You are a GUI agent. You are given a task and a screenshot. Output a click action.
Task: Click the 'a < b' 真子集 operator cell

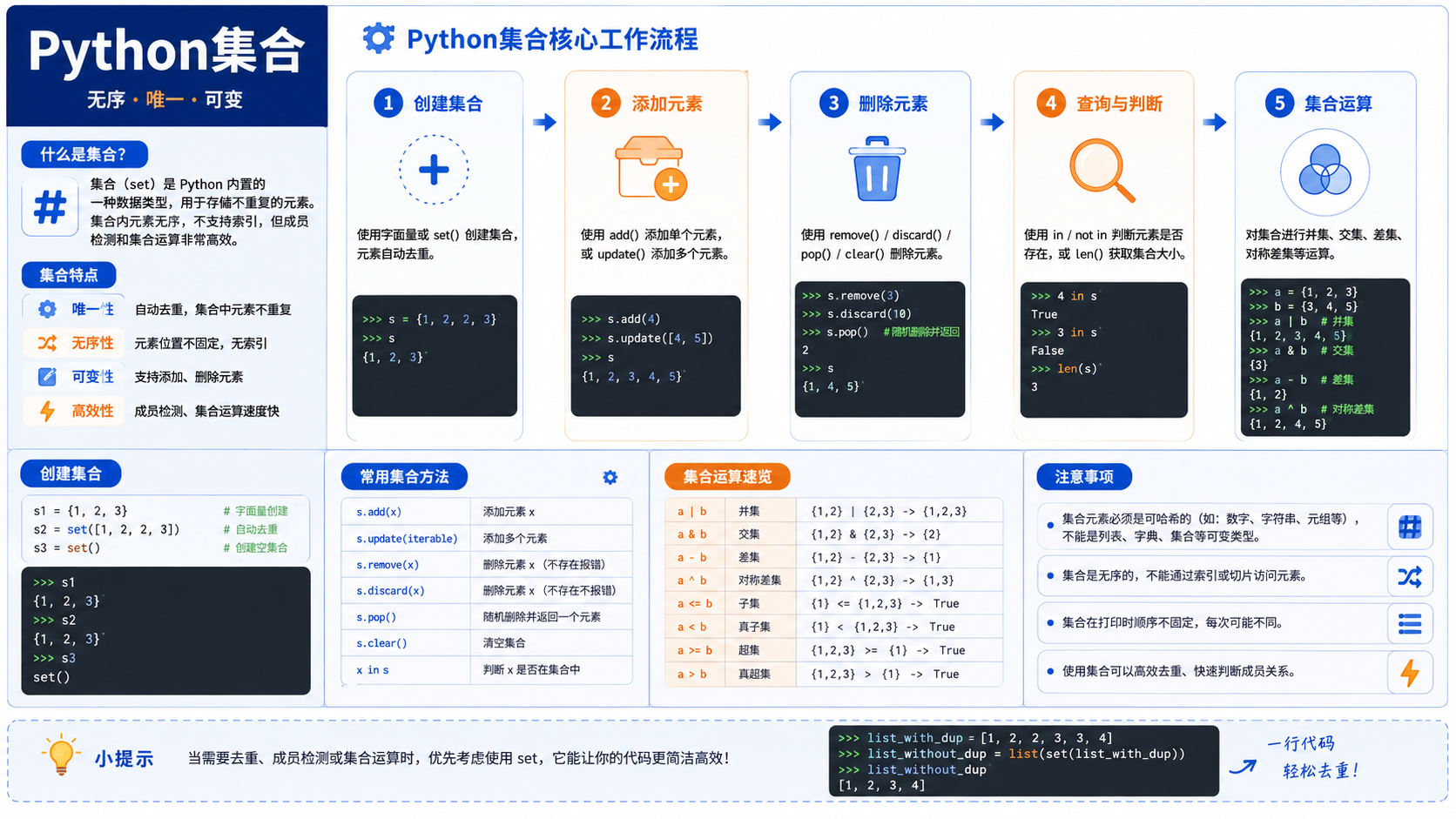696,627
